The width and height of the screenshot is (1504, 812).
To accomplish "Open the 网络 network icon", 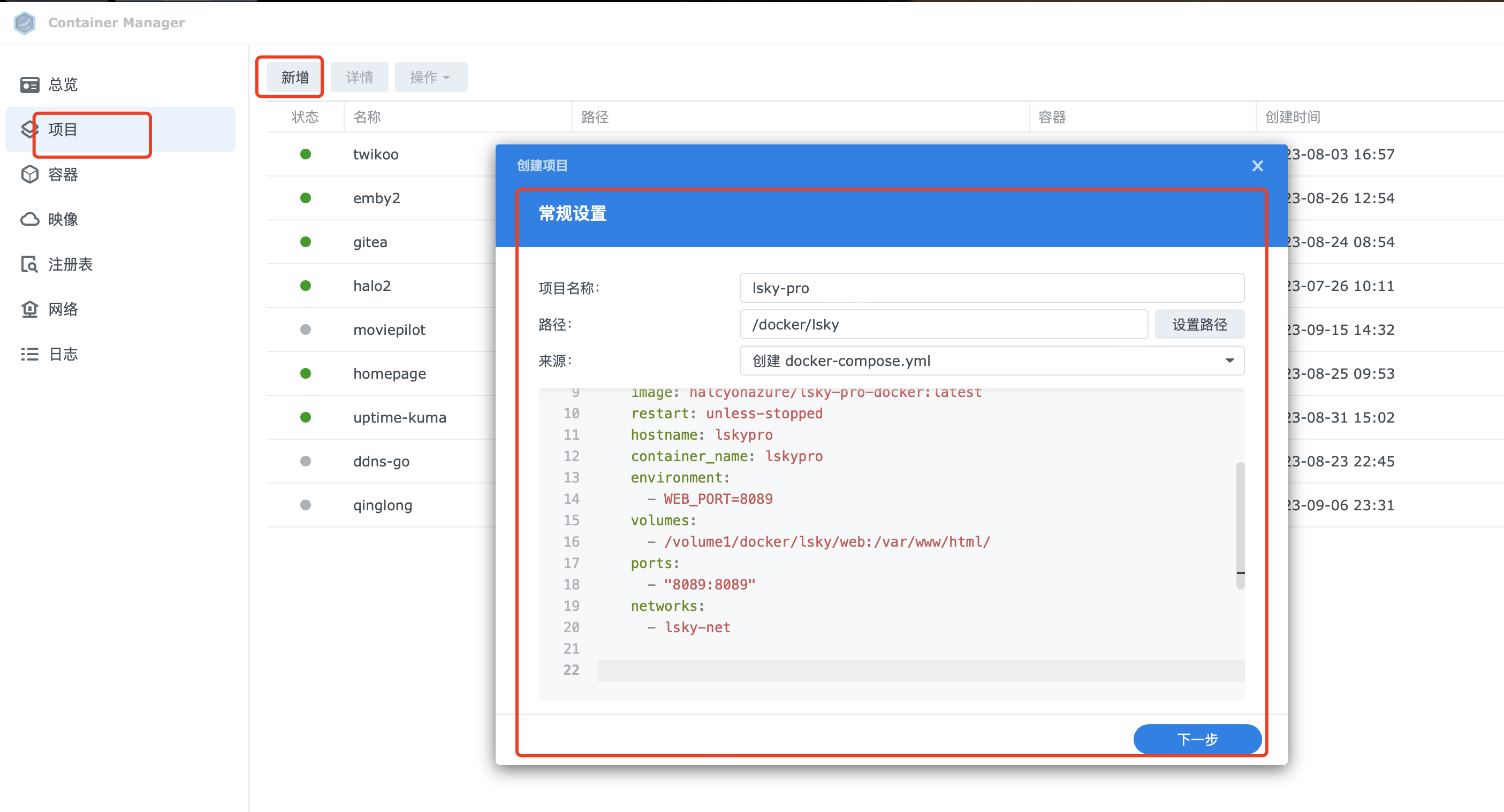I will point(30,309).
